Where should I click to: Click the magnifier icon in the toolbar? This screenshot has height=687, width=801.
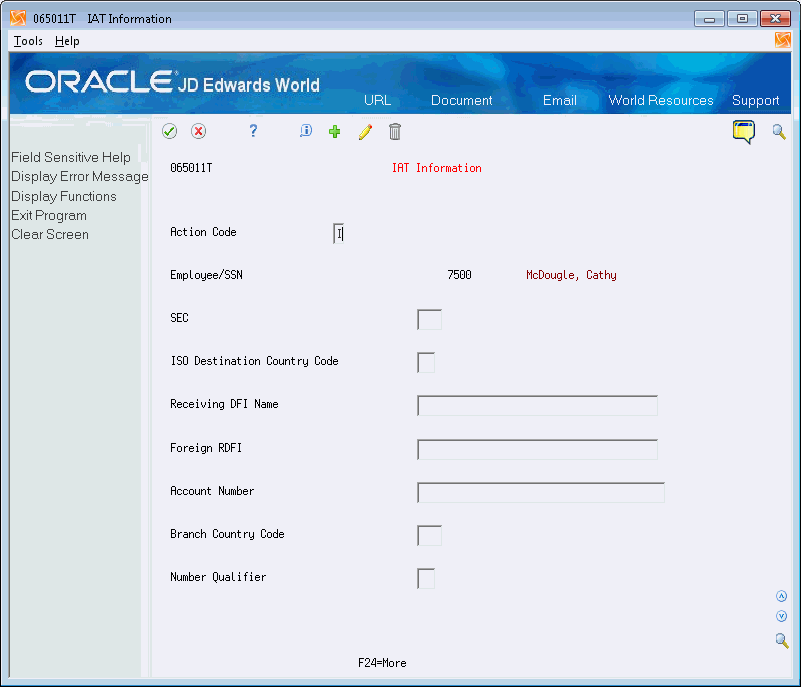(779, 132)
